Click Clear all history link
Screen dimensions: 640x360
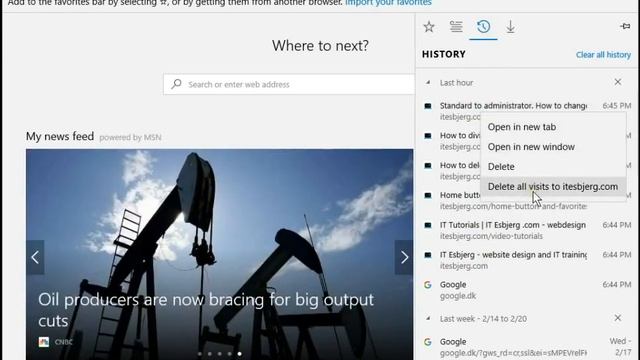point(603,54)
